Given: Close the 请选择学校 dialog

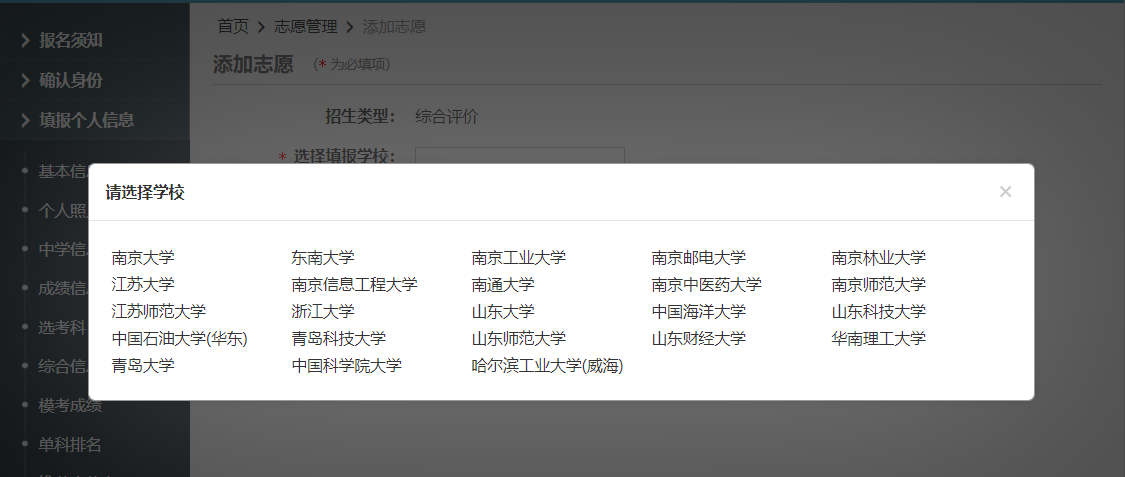Looking at the screenshot, I should click(1005, 192).
